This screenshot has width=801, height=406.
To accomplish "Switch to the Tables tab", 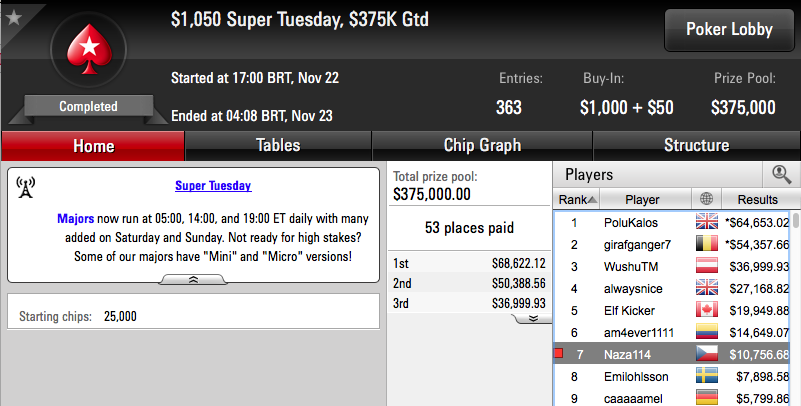I will click(278, 146).
